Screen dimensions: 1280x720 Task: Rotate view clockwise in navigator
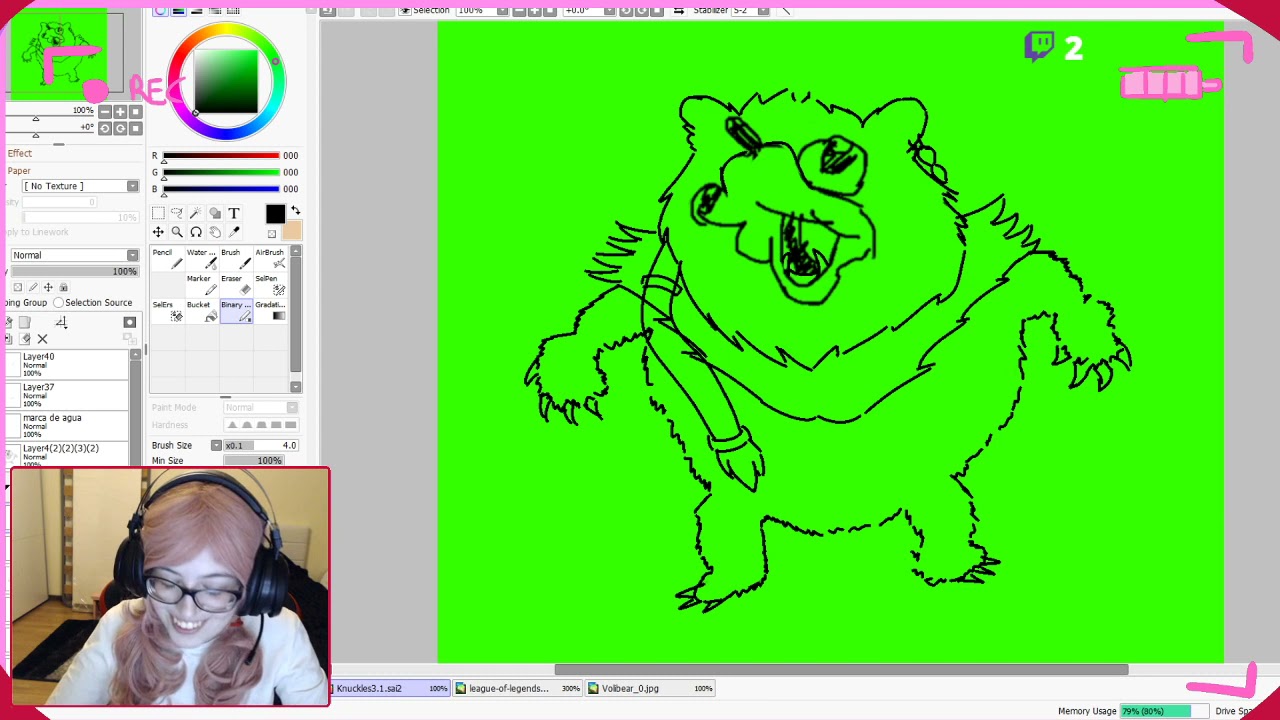120,128
